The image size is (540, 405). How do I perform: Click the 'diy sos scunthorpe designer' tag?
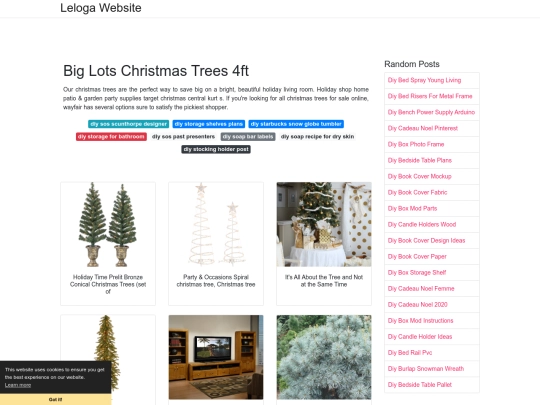(x=128, y=124)
